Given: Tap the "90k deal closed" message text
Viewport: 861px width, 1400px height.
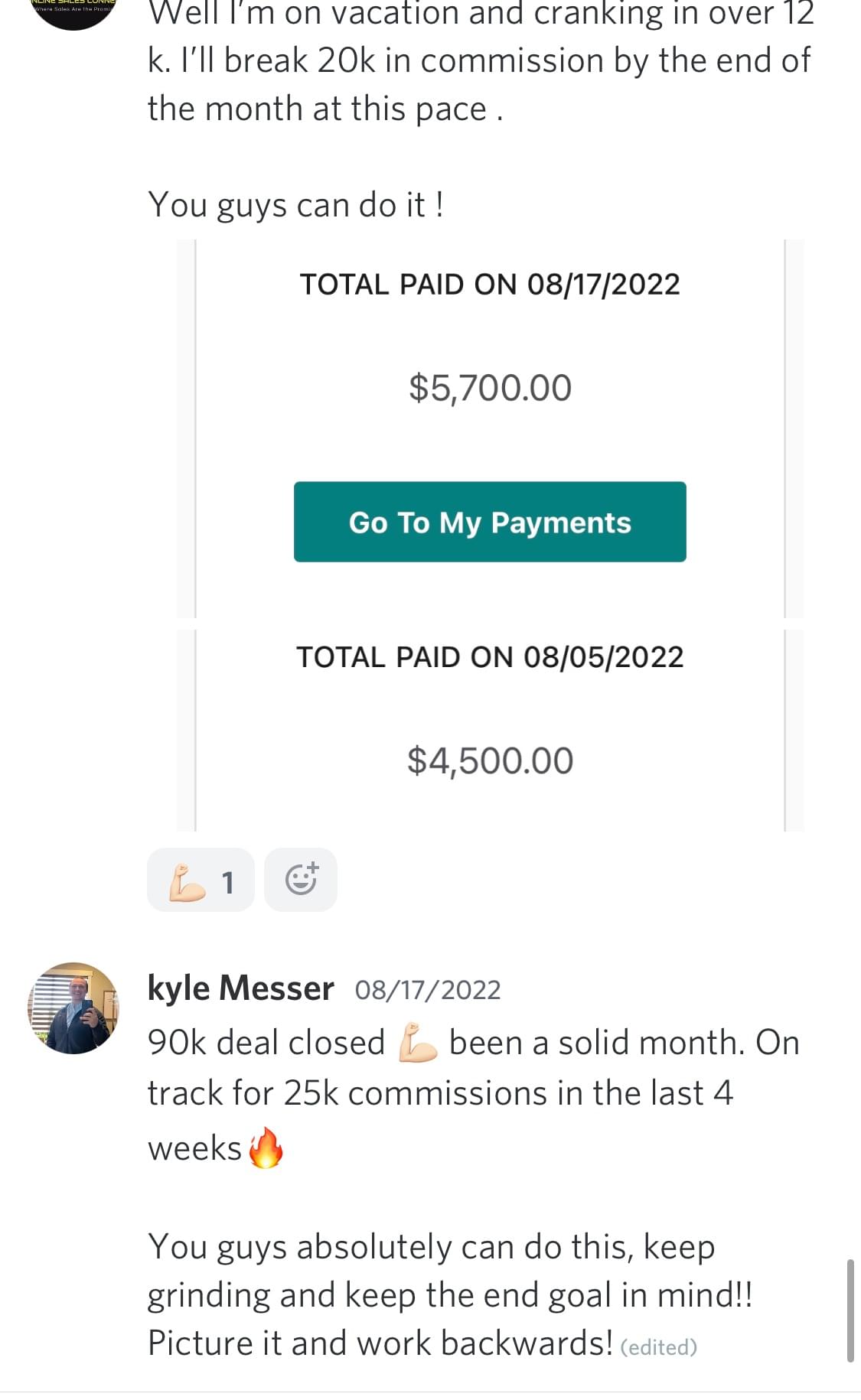Looking at the screenshot, I should tap(266, 1043).
